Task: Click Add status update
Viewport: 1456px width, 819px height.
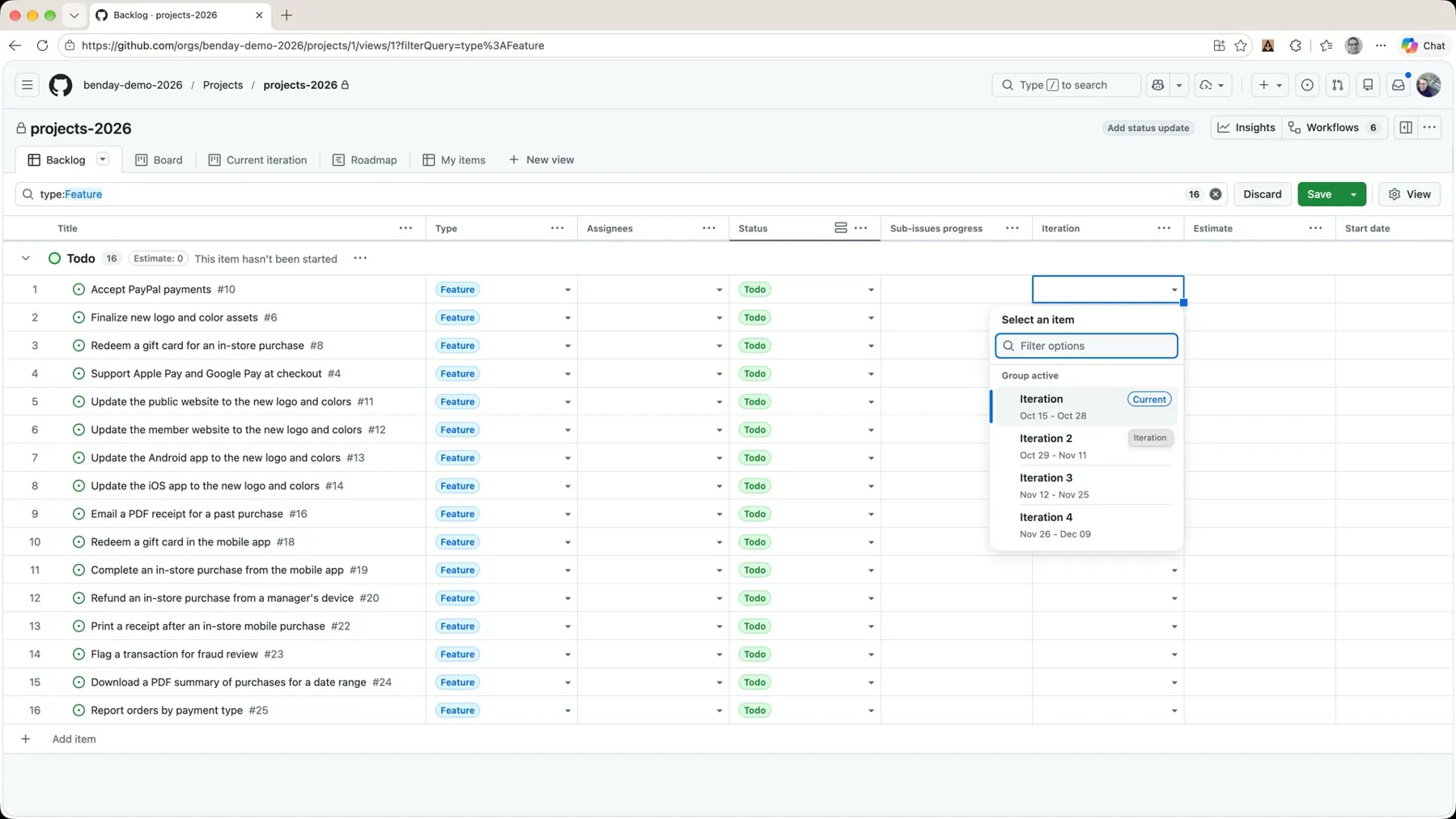Action: click(1148, 128)
